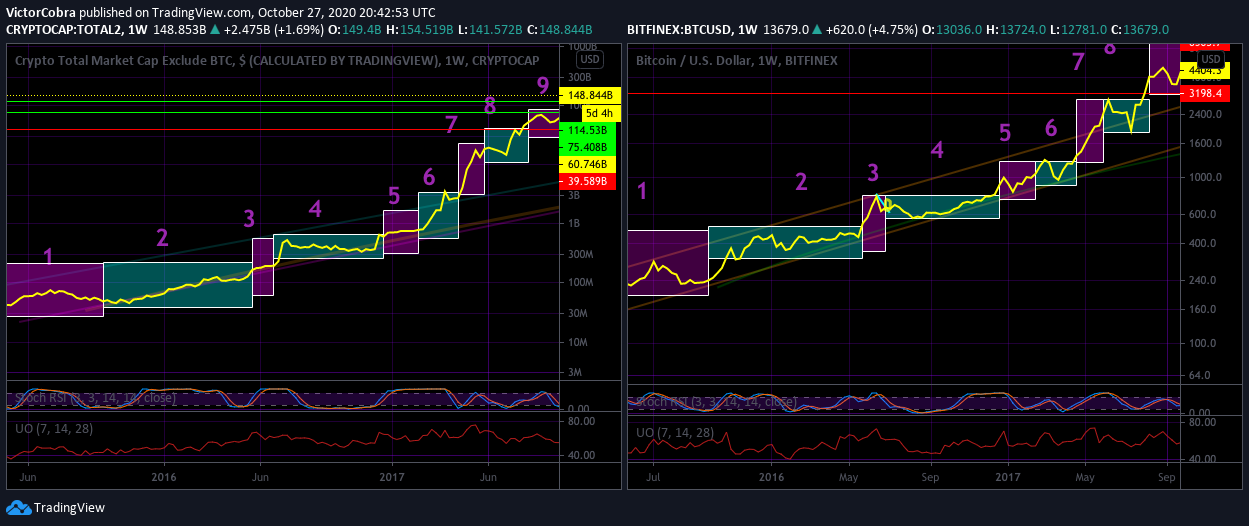The width and height of the screenshot is (1249, 526).
Task: Click the 300M axis tick on left chart
Action: pos(581,254)
